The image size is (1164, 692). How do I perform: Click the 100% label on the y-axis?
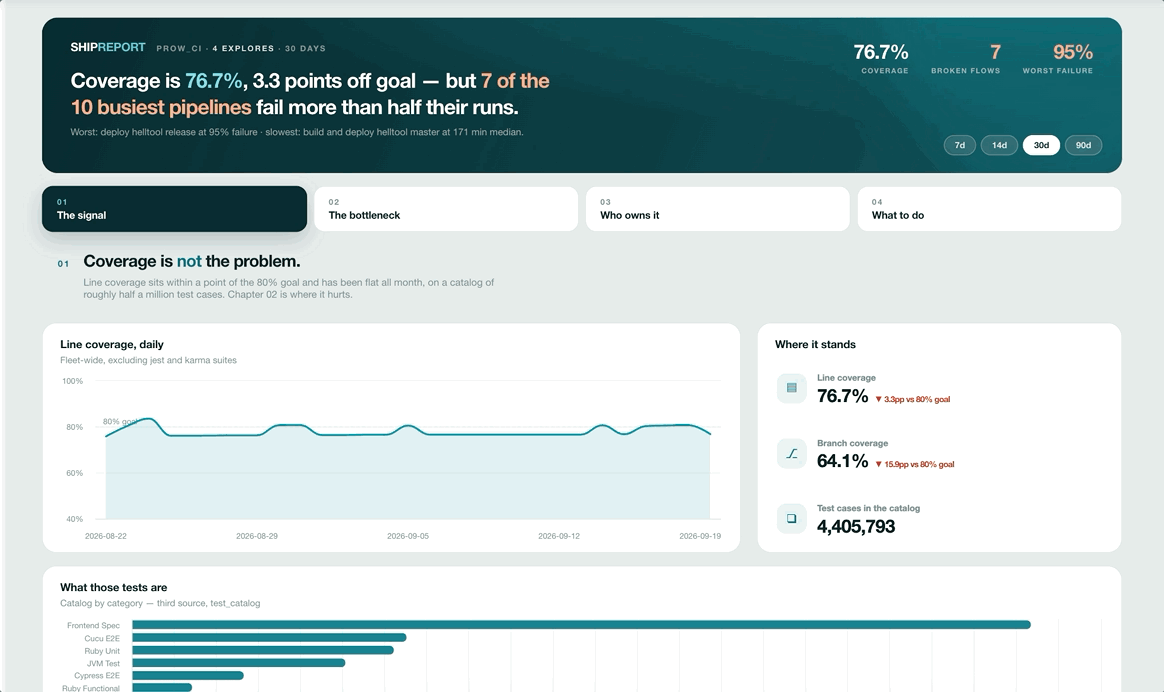click(x=73, y=382)
